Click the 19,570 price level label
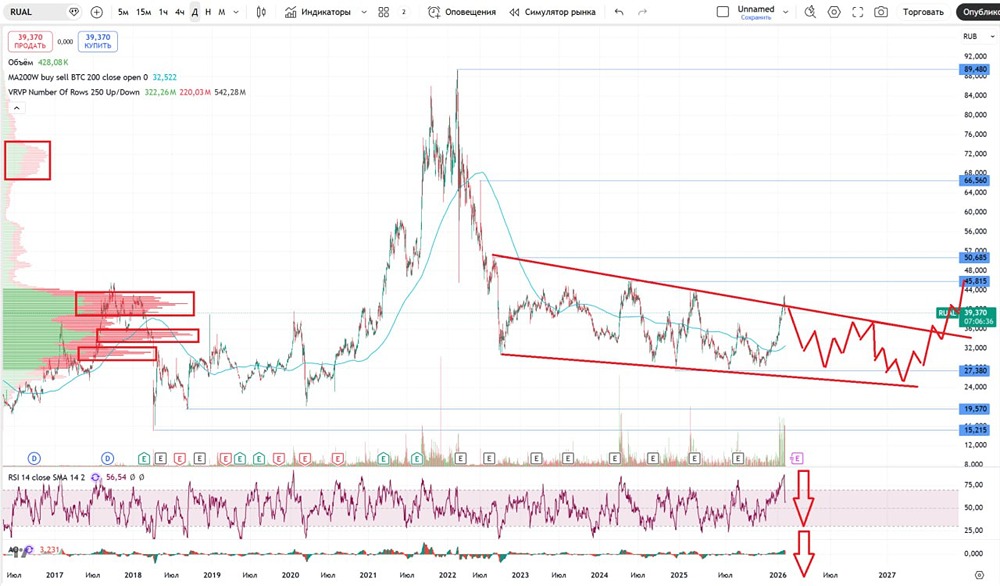 click(975, 409)
